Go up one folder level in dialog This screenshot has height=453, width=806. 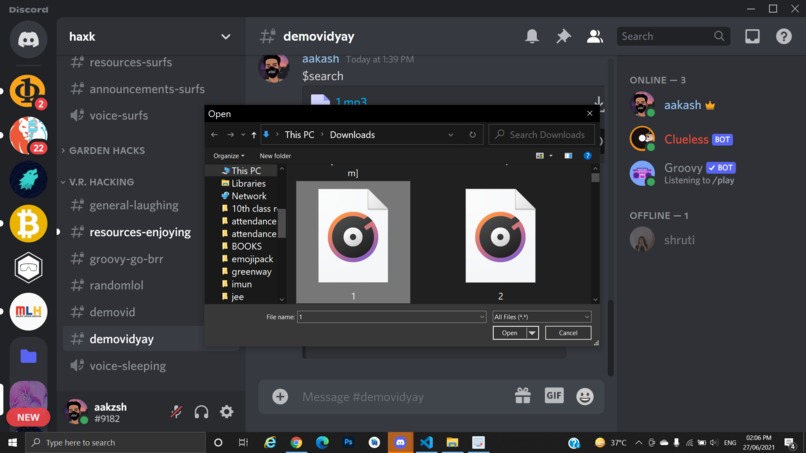point(254,135)
